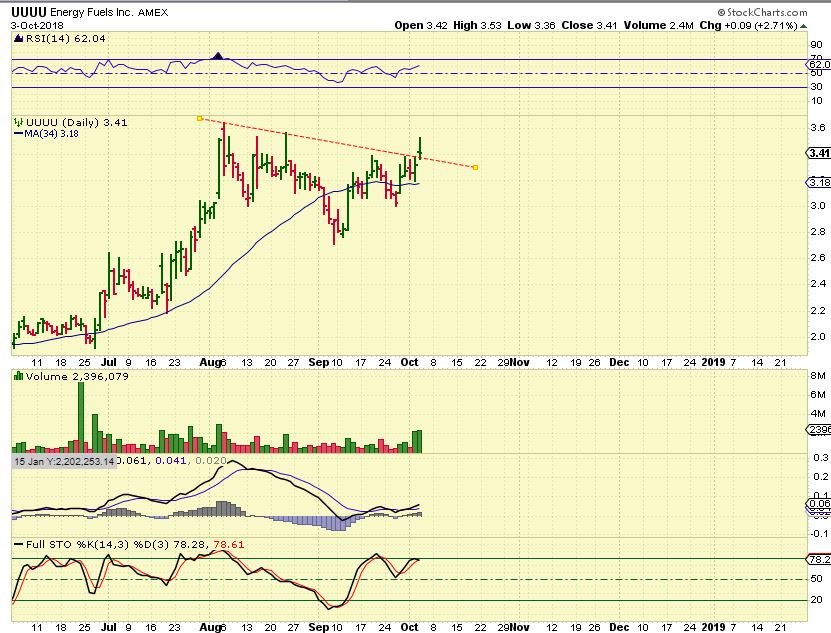This screenshot has width=831, height=633.
Task: Click the 3.6 price axis label
Action: (x=818, y=128)
